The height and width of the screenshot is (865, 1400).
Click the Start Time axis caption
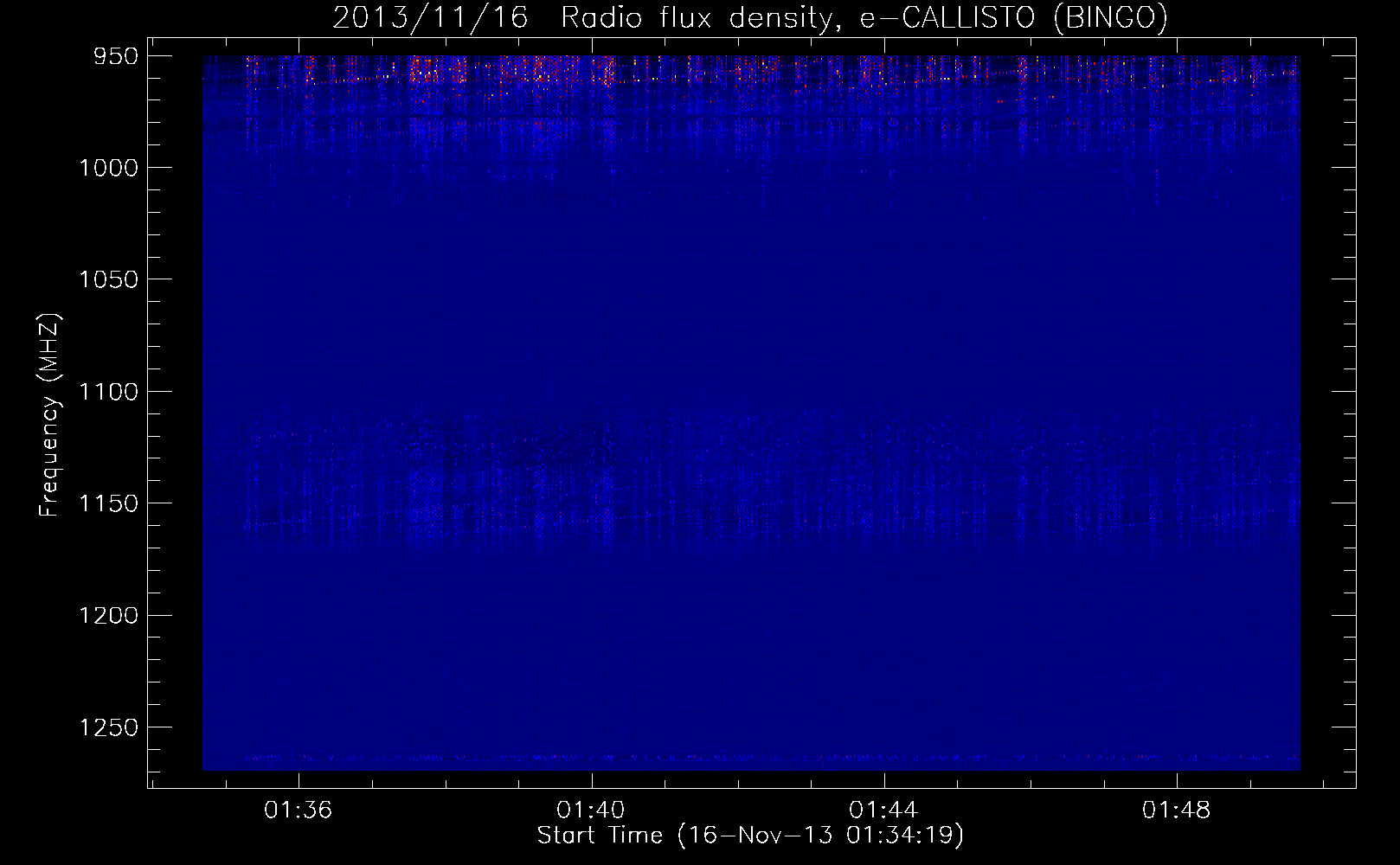[750, 836]
